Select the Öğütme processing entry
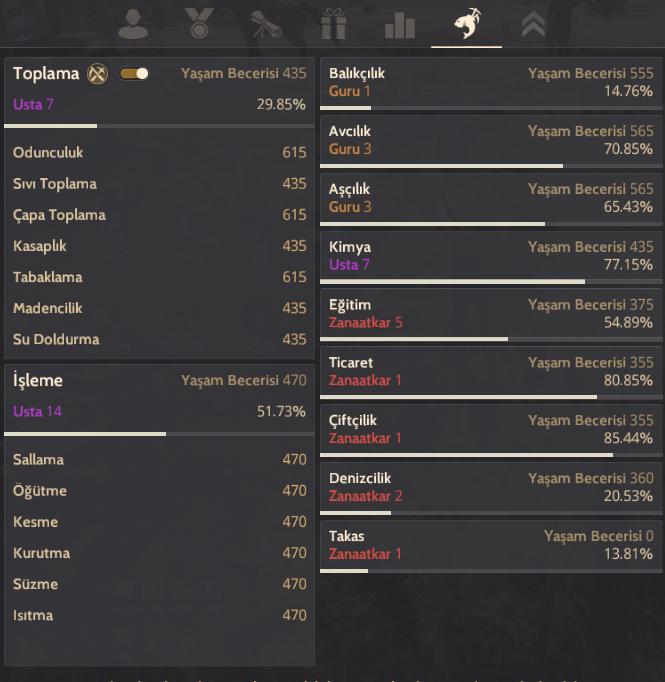Image resolution: width=665 pixels, height=682 pixels. pyautogui.click(x=159, y=491)
